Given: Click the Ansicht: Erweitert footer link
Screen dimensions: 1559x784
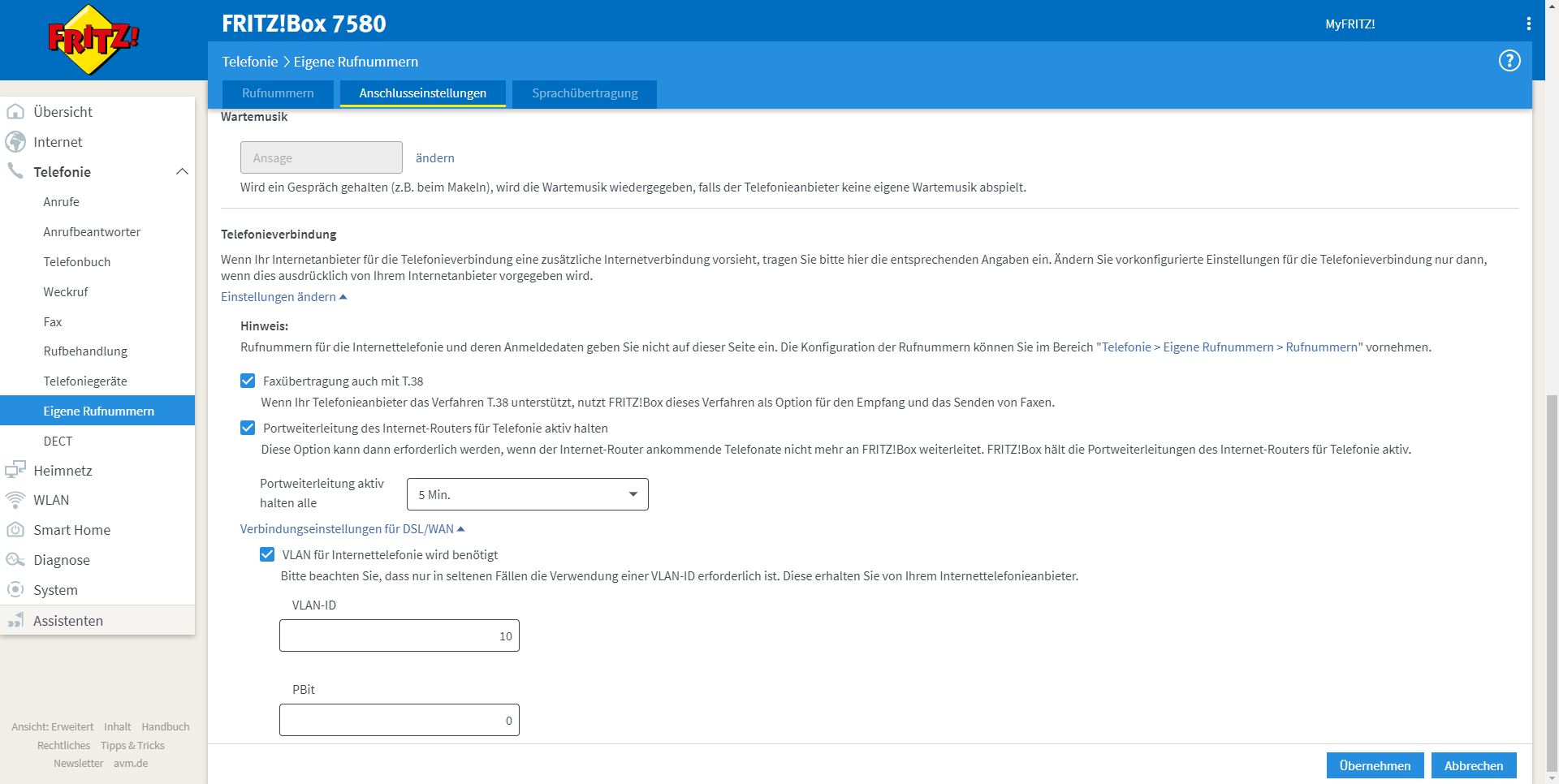Looking at the screenshot, I should point(53,727).
